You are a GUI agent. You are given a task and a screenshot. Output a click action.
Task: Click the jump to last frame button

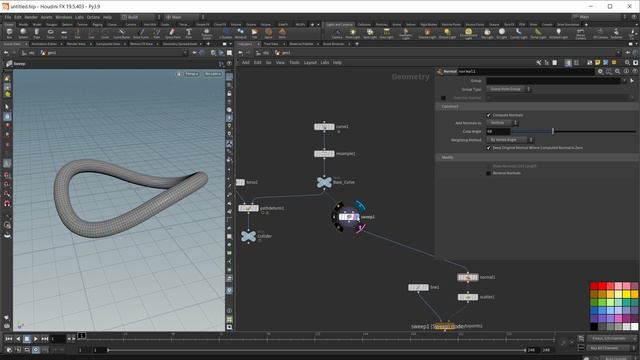[44, 339]
